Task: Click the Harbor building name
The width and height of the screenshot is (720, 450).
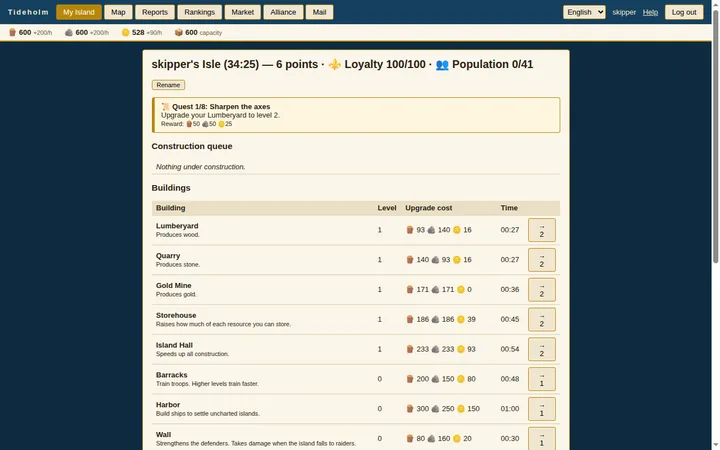Action: pos(168,405)
